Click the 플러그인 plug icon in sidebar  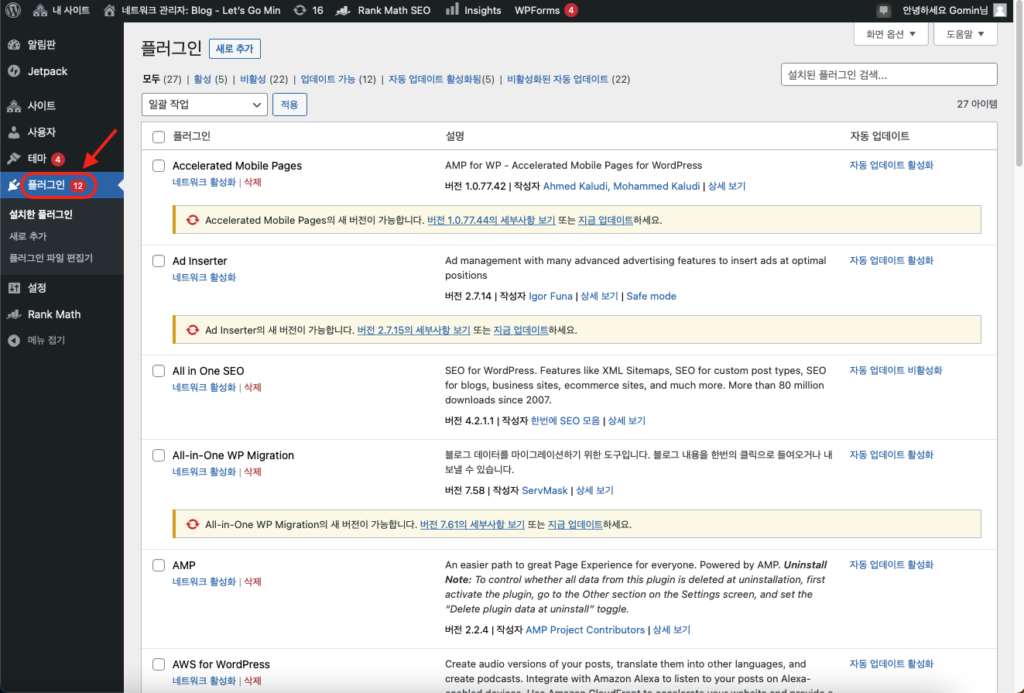(x=14, y=185)
